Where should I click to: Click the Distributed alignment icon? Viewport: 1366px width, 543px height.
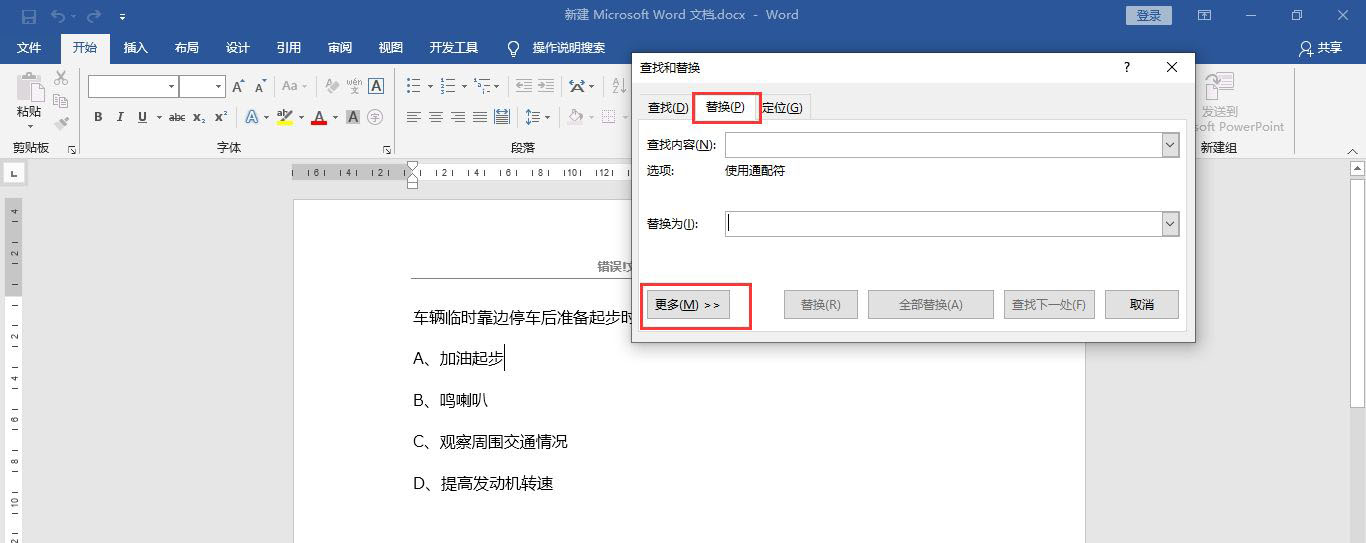pos(502,117)
